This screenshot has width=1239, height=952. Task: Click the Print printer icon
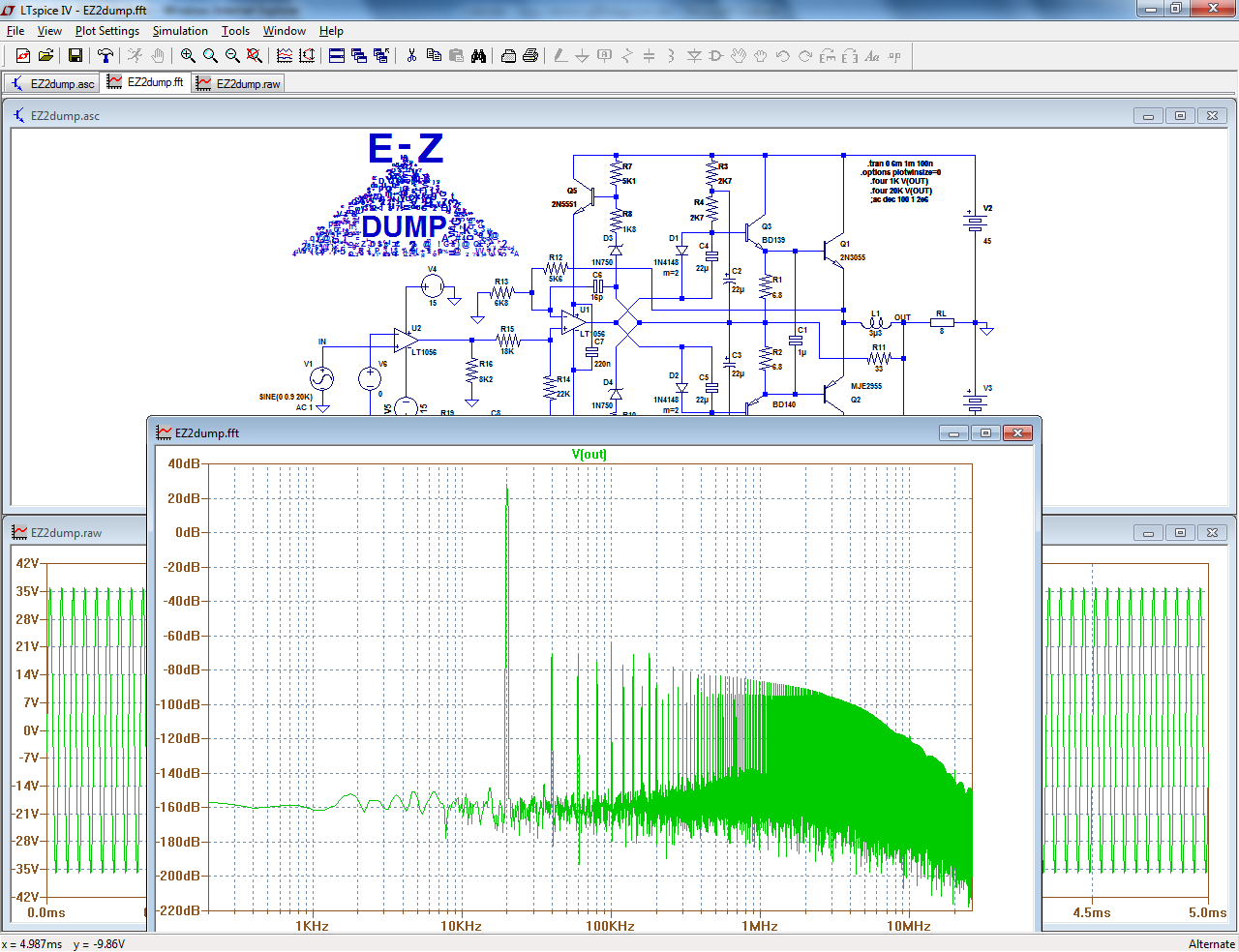tap(530, 56)
